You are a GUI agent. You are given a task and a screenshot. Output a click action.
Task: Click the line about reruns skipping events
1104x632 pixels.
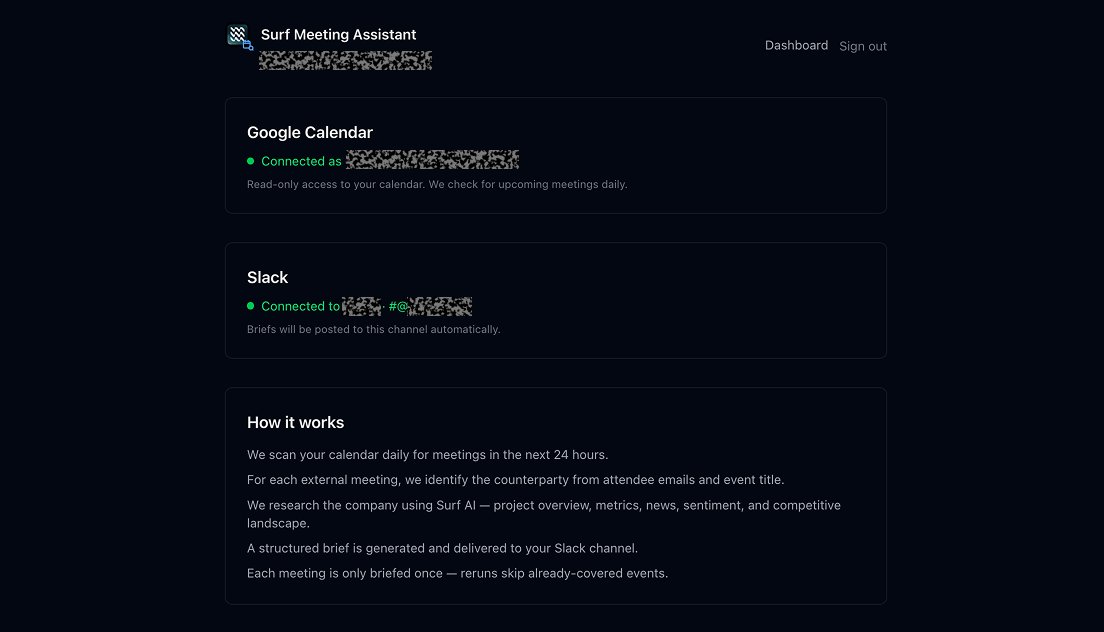[x=457, y=573]
